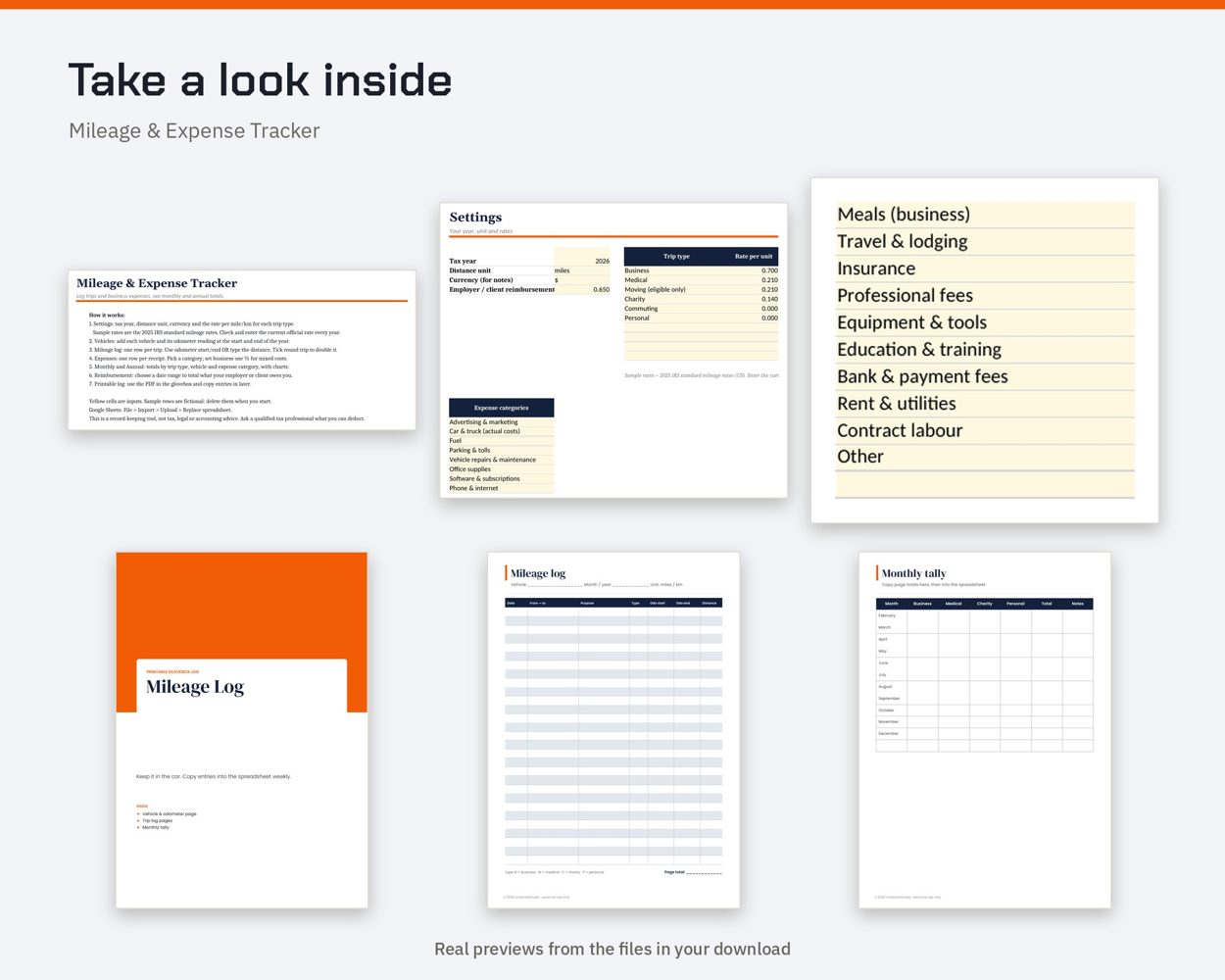Click the "Monthly tally" page heading
Screen dimensions: 1225x980
click(x=913, y=573)
